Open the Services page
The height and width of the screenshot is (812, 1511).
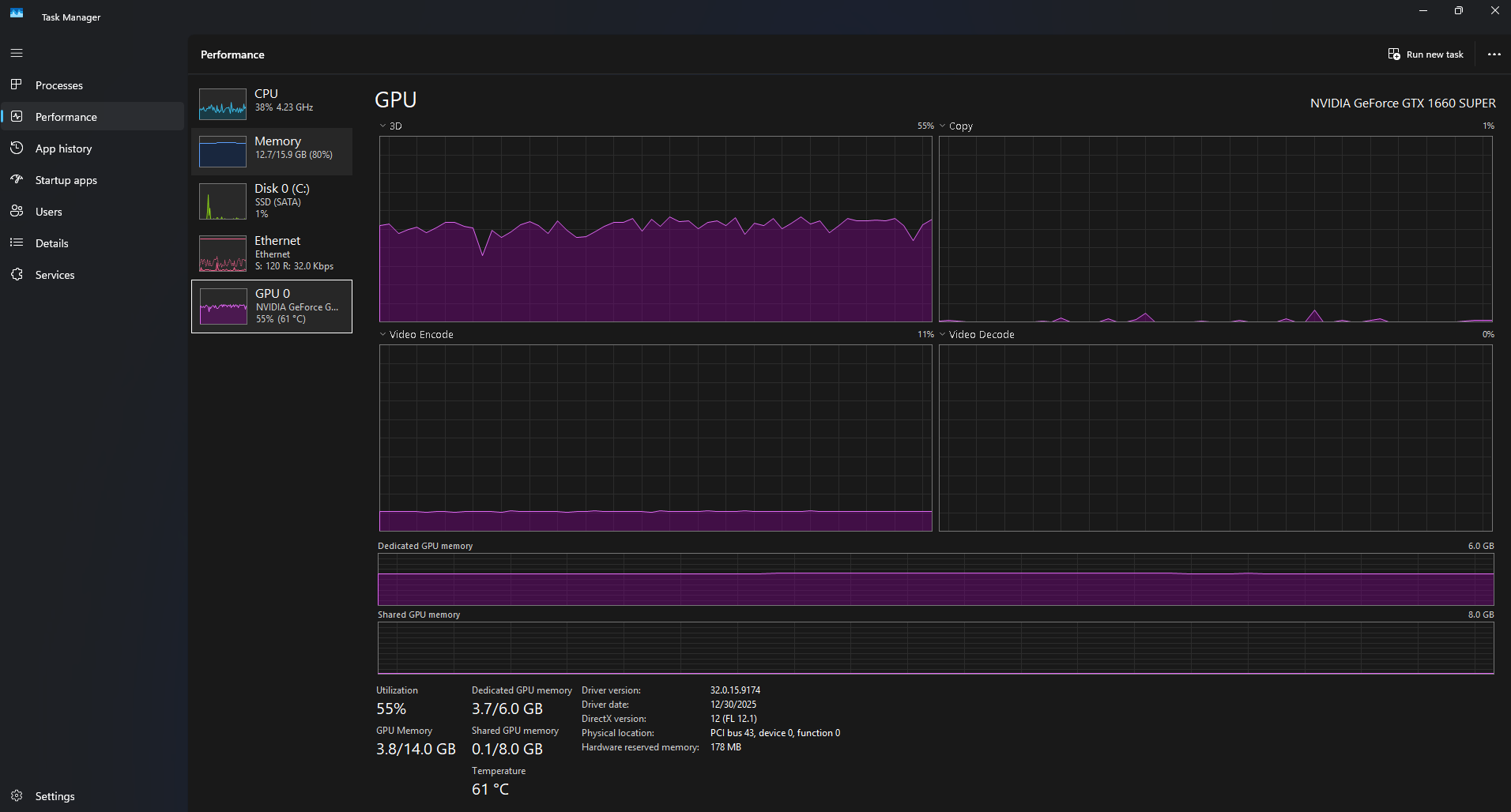[x=93, y=274]
